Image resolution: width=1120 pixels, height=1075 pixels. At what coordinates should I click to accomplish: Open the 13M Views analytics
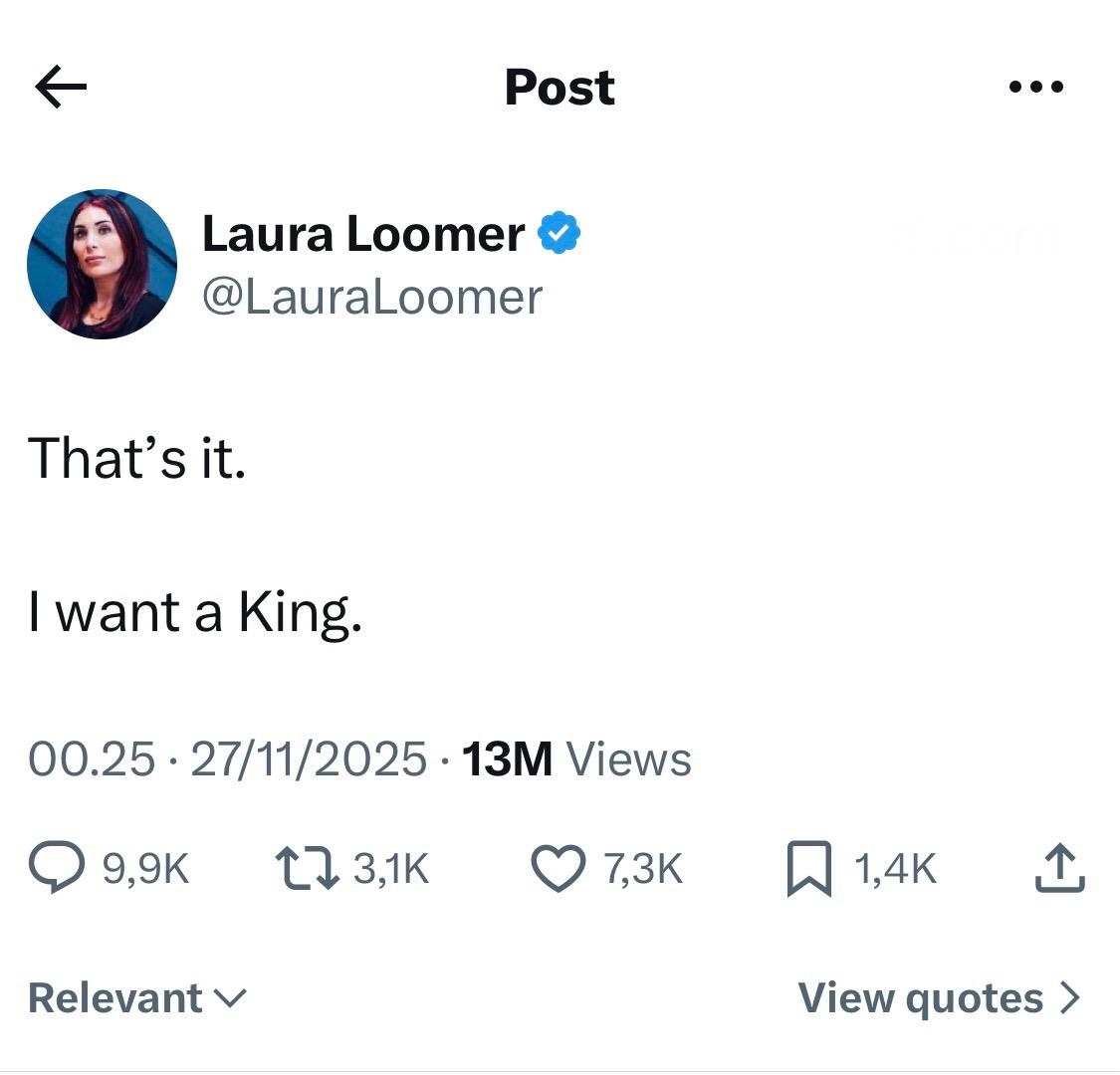click(577, 759)
